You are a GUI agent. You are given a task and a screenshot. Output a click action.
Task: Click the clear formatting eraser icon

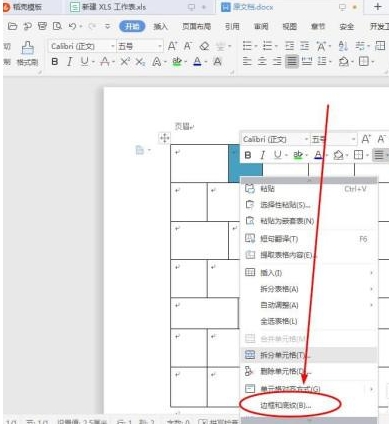tap(204, 46)
